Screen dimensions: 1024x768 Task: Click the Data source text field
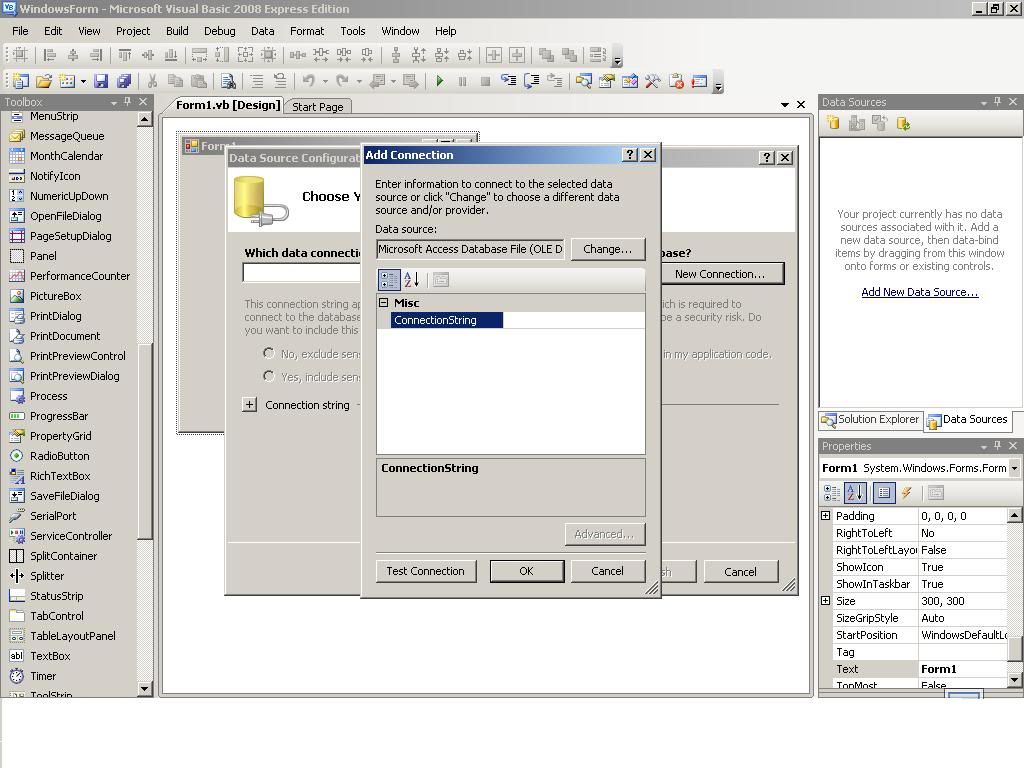point(470,249)
